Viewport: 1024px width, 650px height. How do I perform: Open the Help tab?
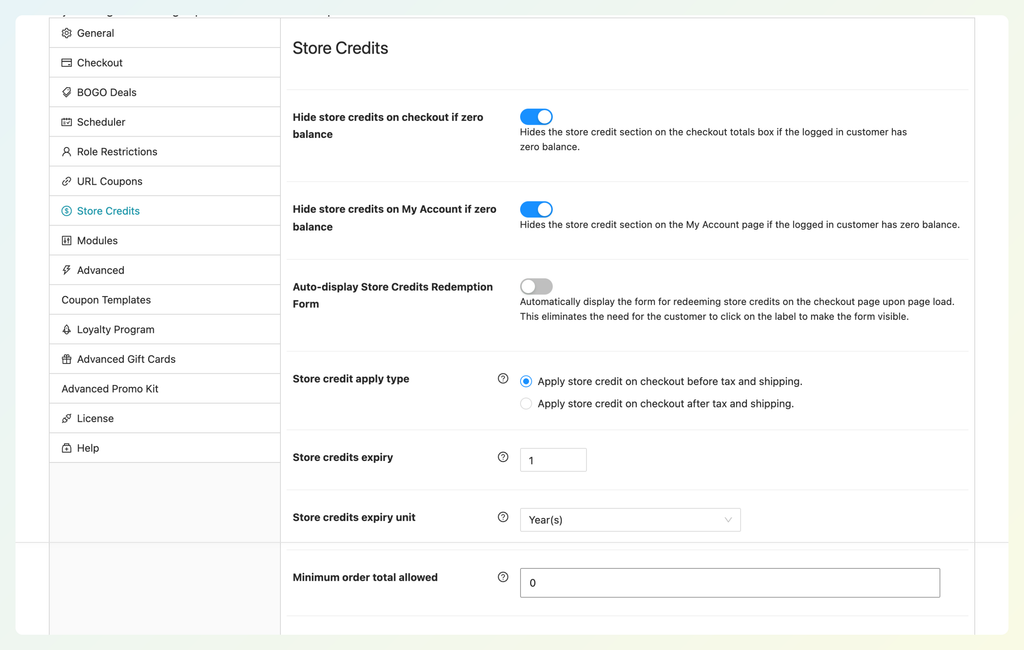click(165, 448)
